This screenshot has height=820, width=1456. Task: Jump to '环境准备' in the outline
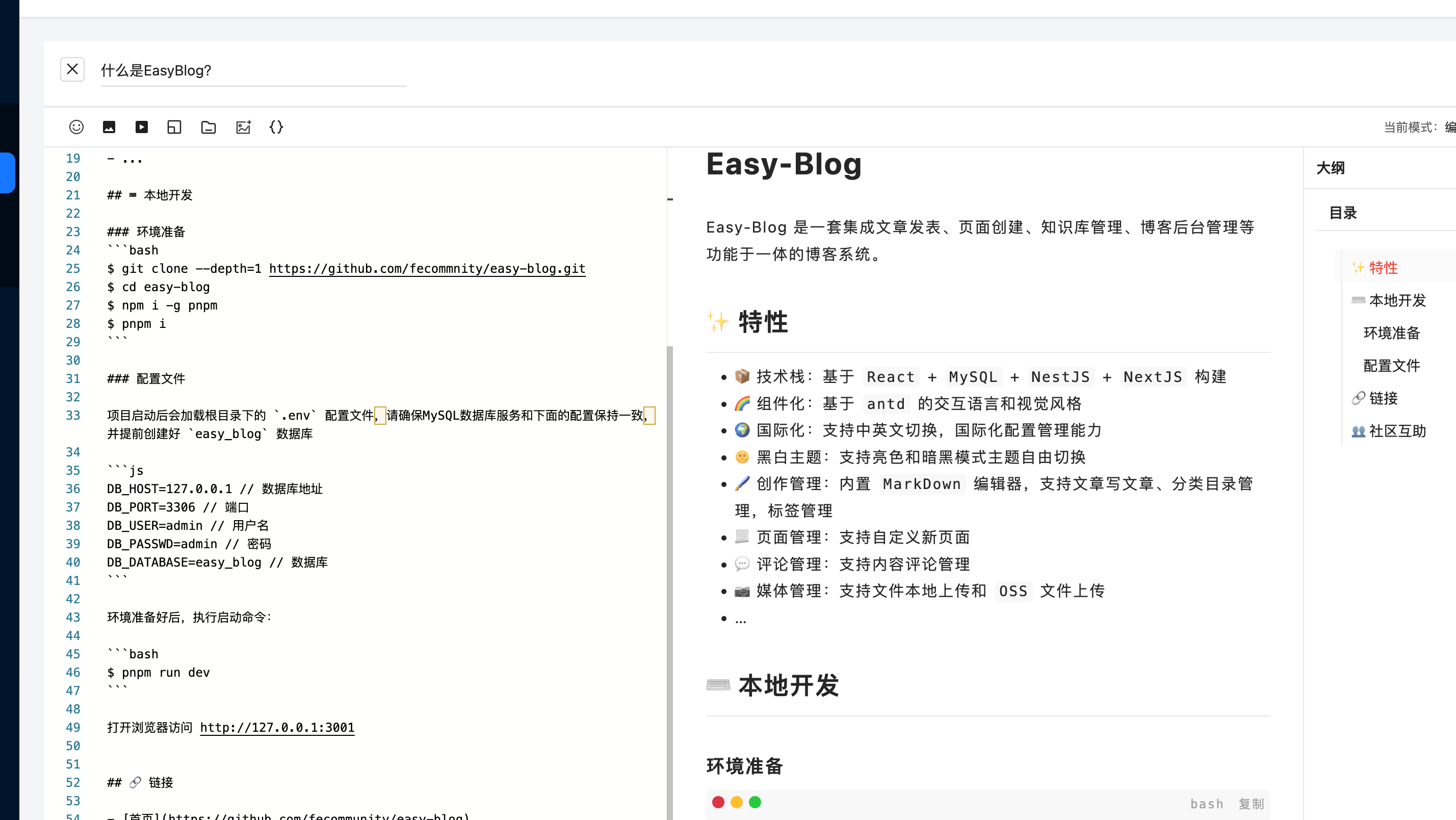pyautogui.click(x=1392, y=333)
